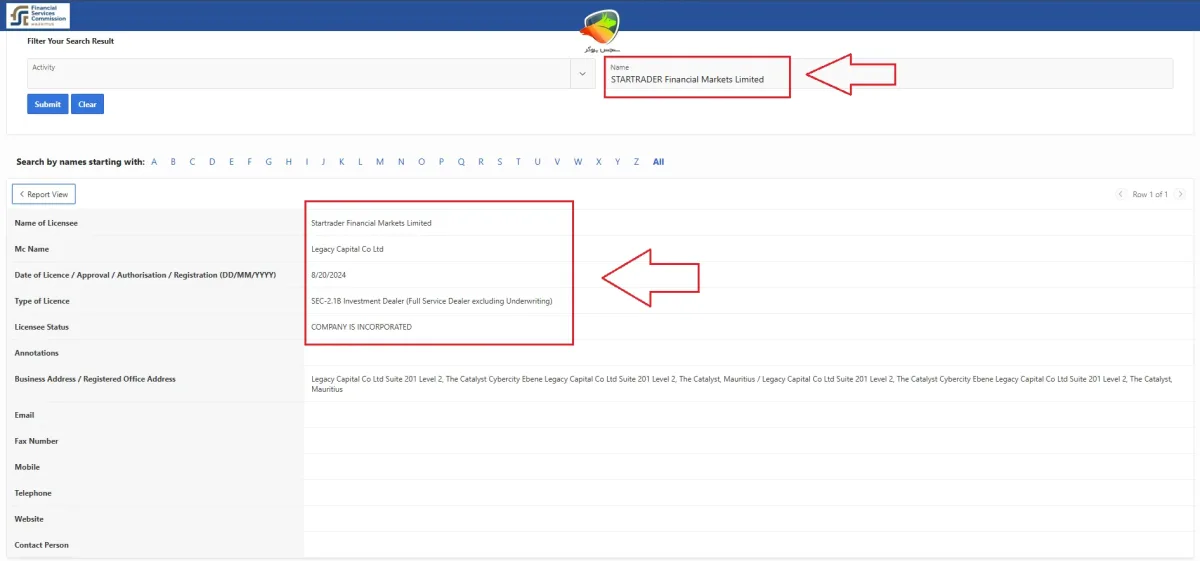
Task: Click the 'Telephone' row label
Action: (x=33, y=493)
